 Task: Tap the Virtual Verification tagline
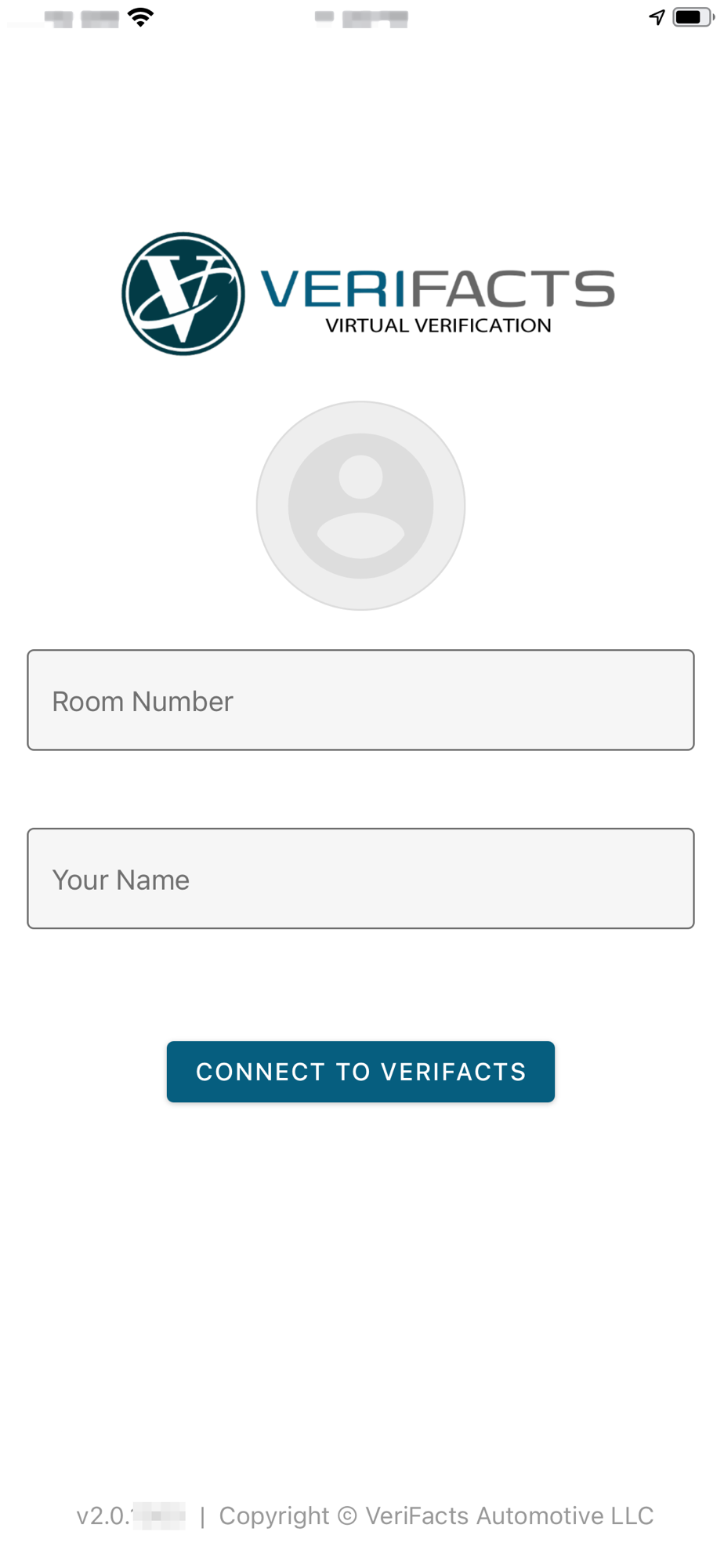pos(438,325)
